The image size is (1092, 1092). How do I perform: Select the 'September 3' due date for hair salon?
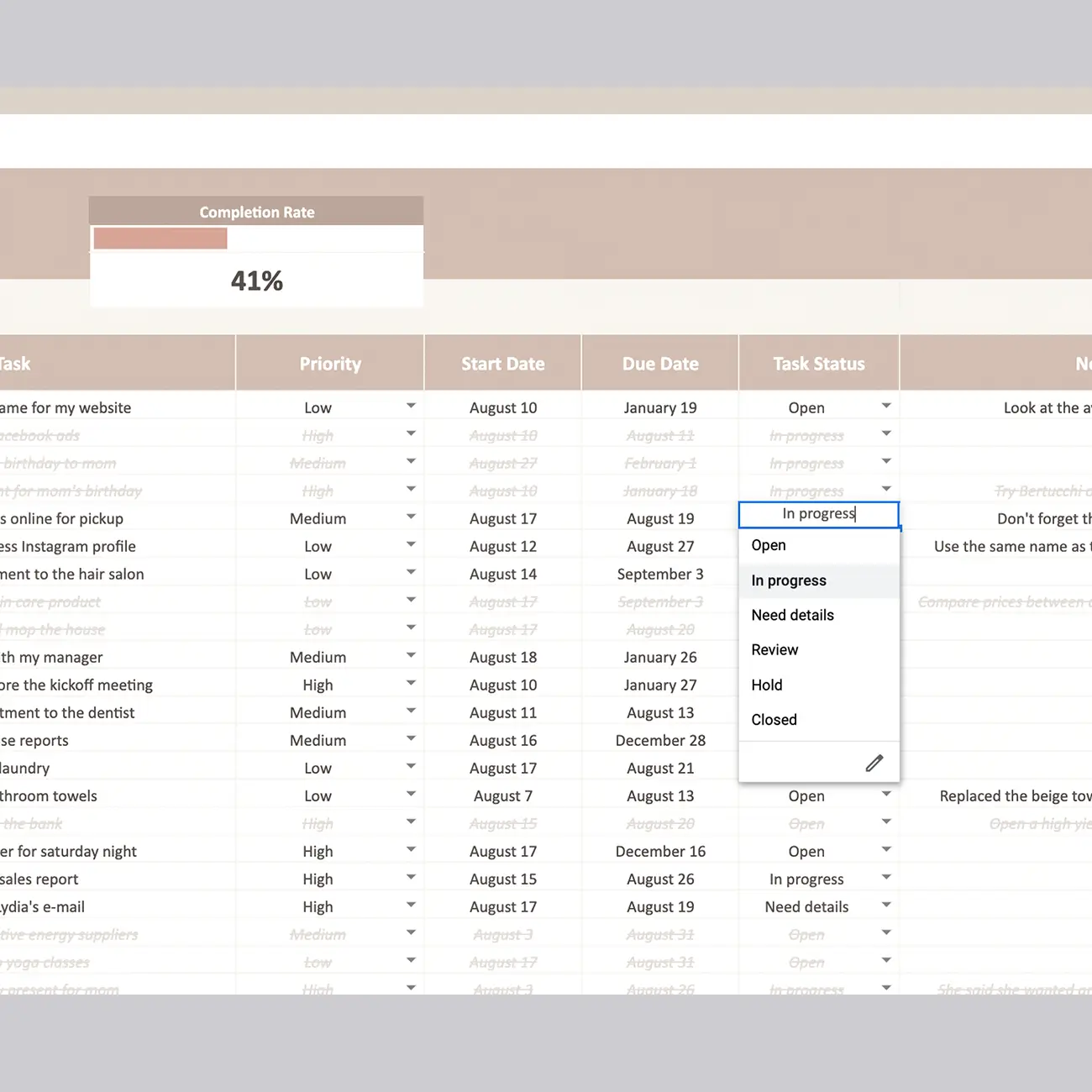[660, 575]
